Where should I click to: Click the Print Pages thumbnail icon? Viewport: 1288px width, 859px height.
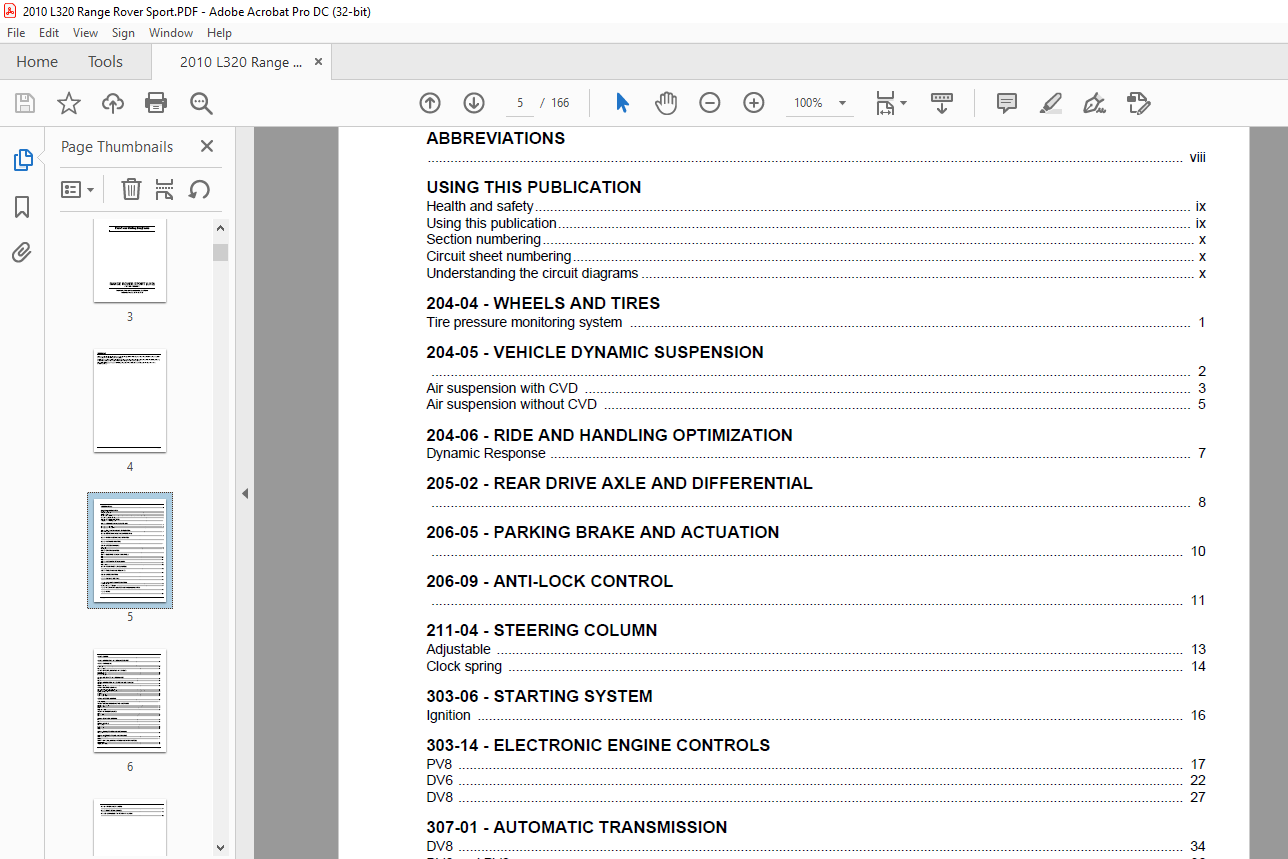165,189
